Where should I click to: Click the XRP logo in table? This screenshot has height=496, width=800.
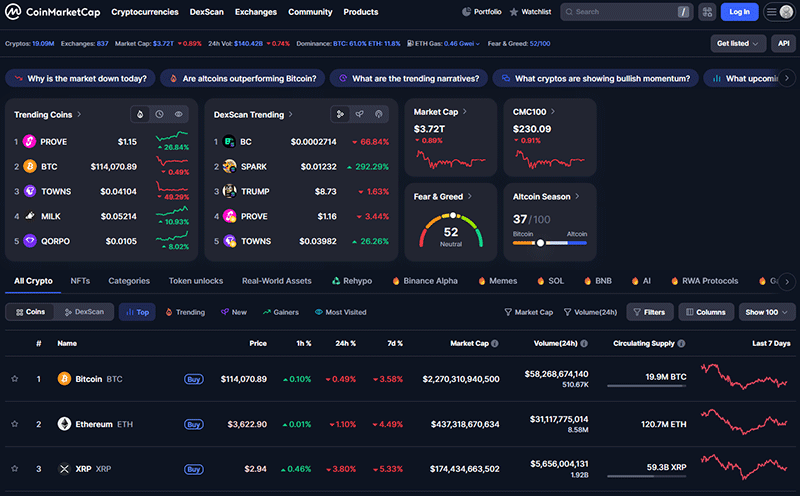click(64, 468)
